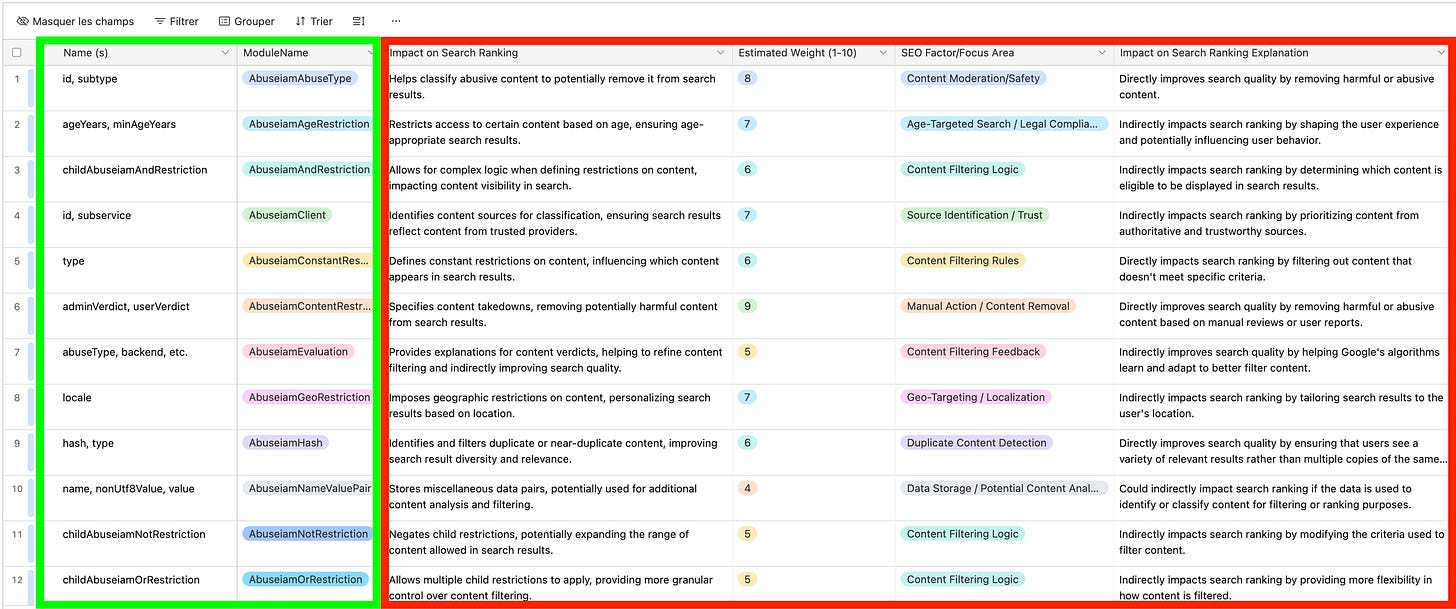The height and width of the screenshot is (609, 1456).
Task: Click the AbuseiamNameValuePair tag
Action: coord(309,488)
